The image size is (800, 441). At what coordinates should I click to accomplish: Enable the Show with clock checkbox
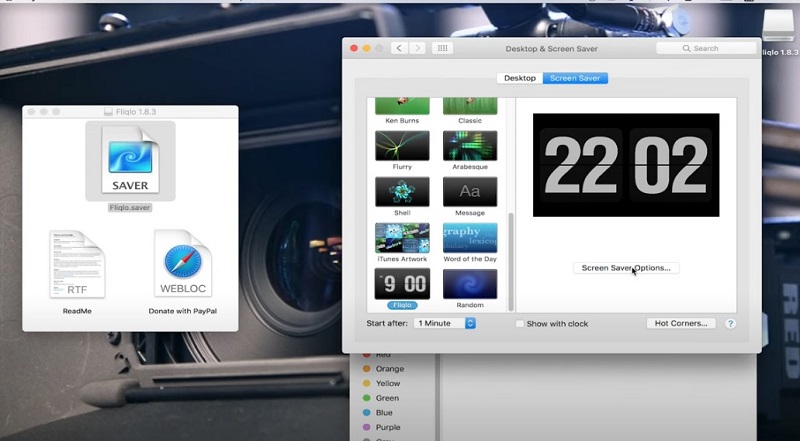click(520, 324)
